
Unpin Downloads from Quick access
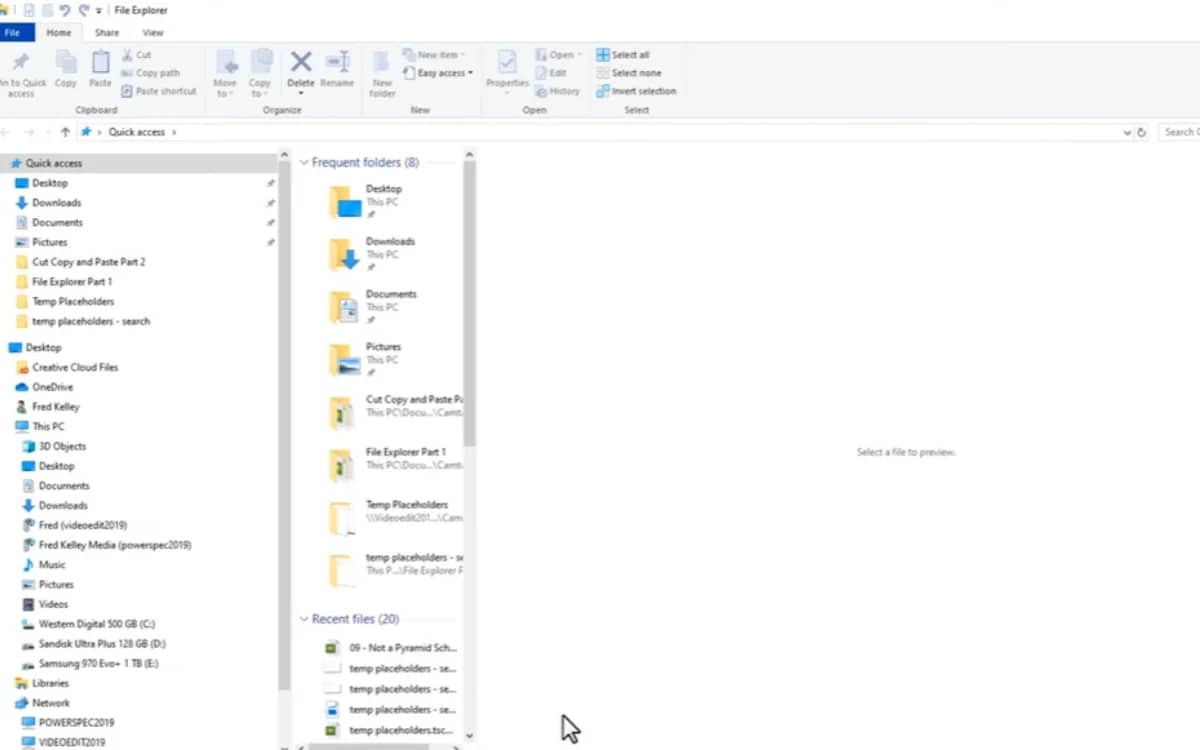click(270, 202)
